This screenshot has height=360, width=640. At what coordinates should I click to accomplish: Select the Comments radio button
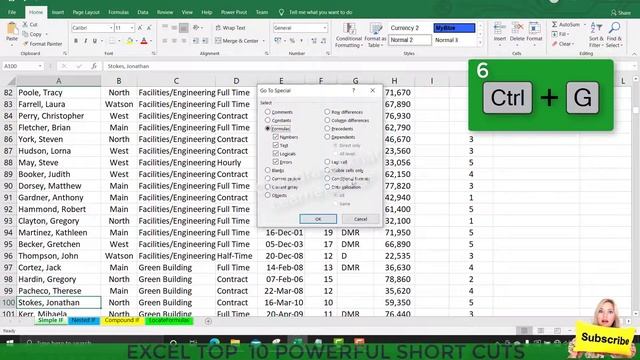point(267,112)
